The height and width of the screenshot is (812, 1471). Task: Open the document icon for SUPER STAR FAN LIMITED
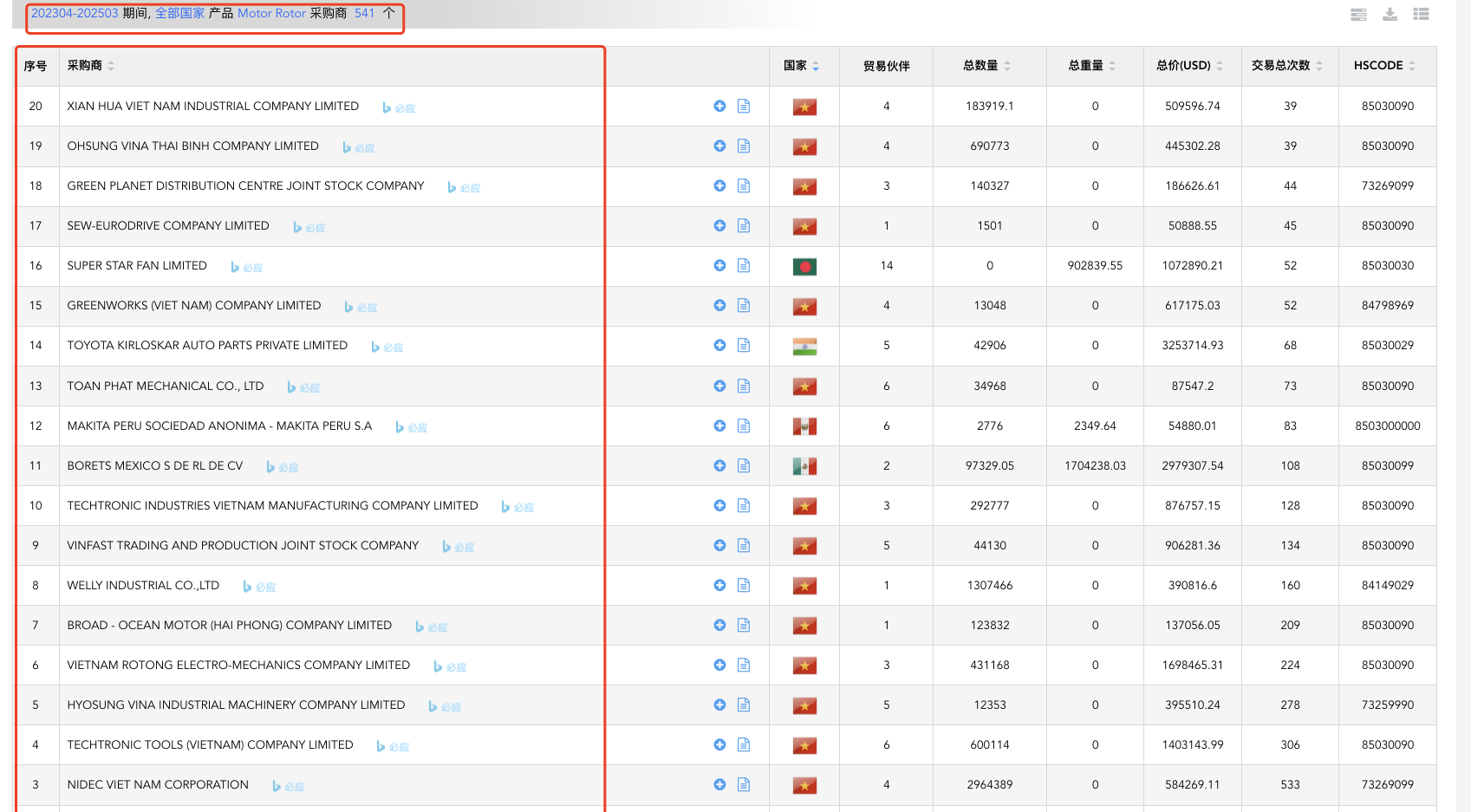point(744,265)
